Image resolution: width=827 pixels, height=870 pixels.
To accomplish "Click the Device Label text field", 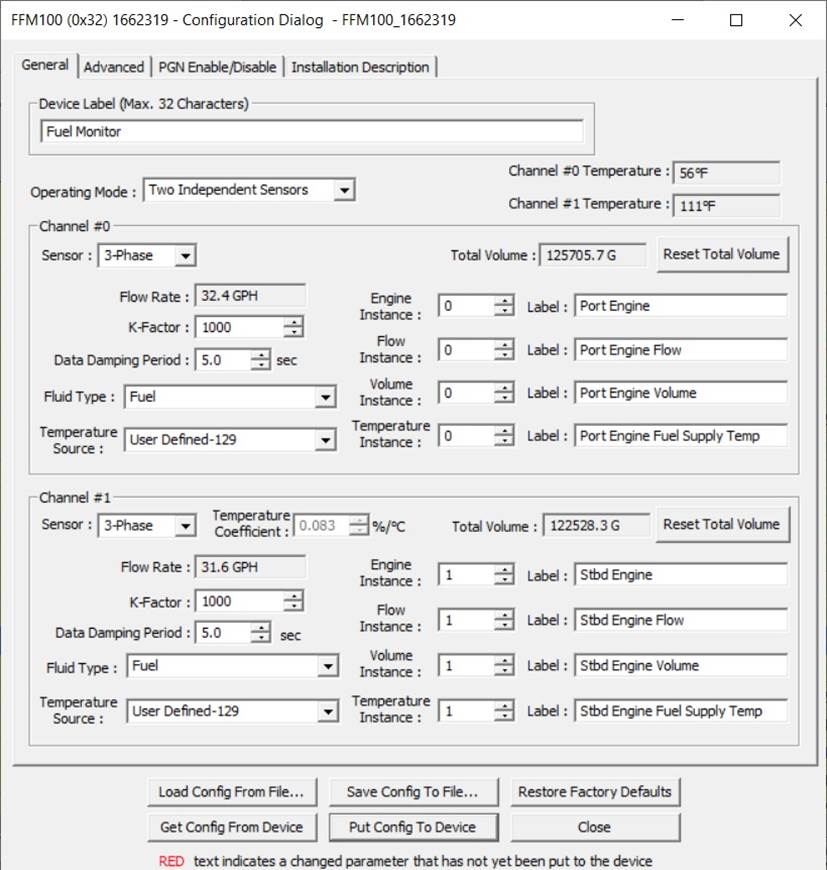I will [x=311, y=131].
